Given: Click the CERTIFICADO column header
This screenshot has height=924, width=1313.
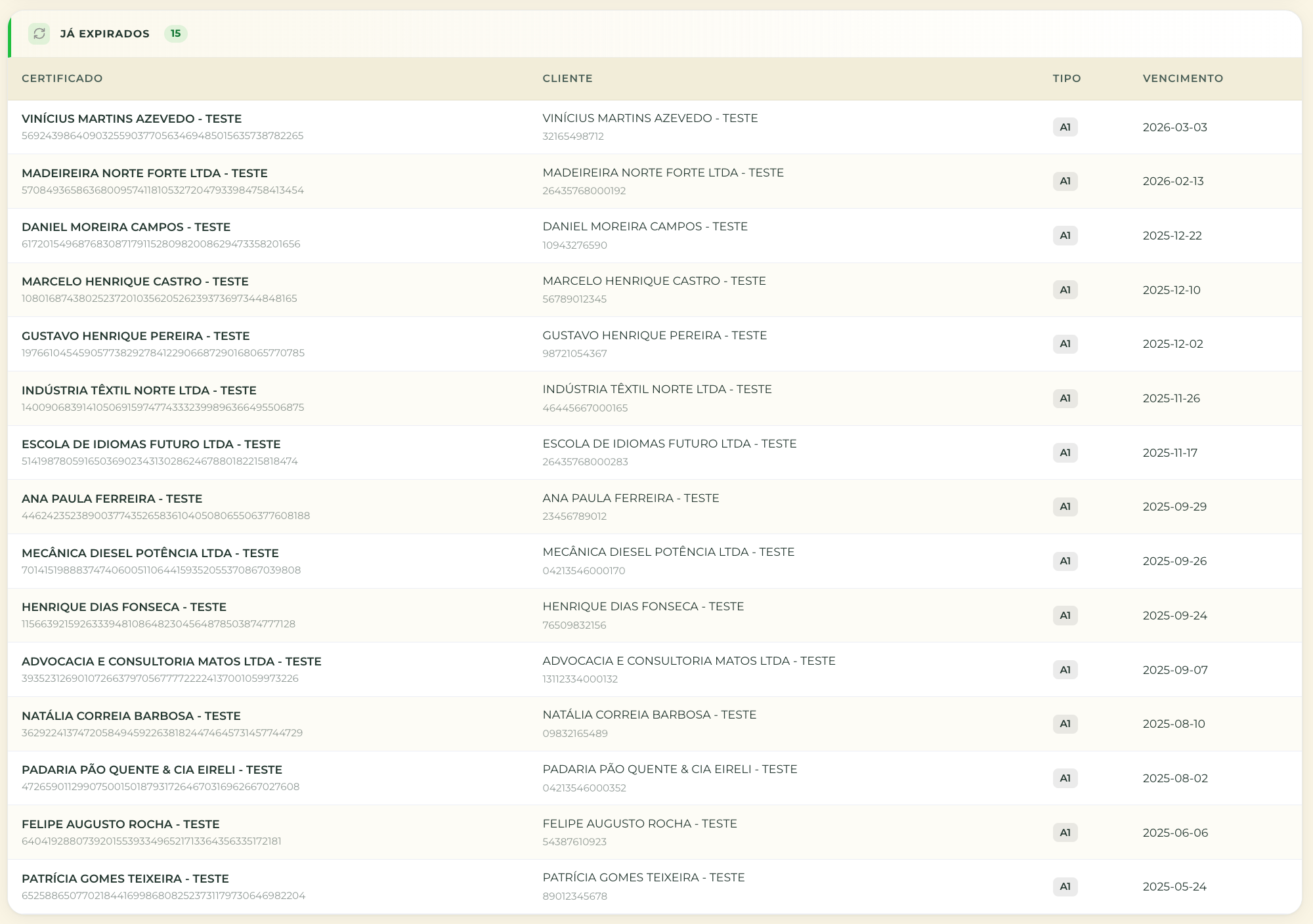Looking at the screenshot, I should tap(62, 78).
